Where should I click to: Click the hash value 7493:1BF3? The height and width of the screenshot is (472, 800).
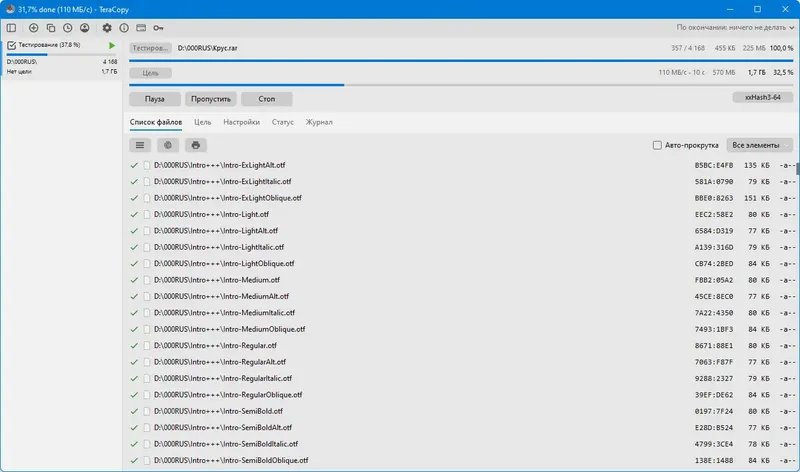pos(714,329)
